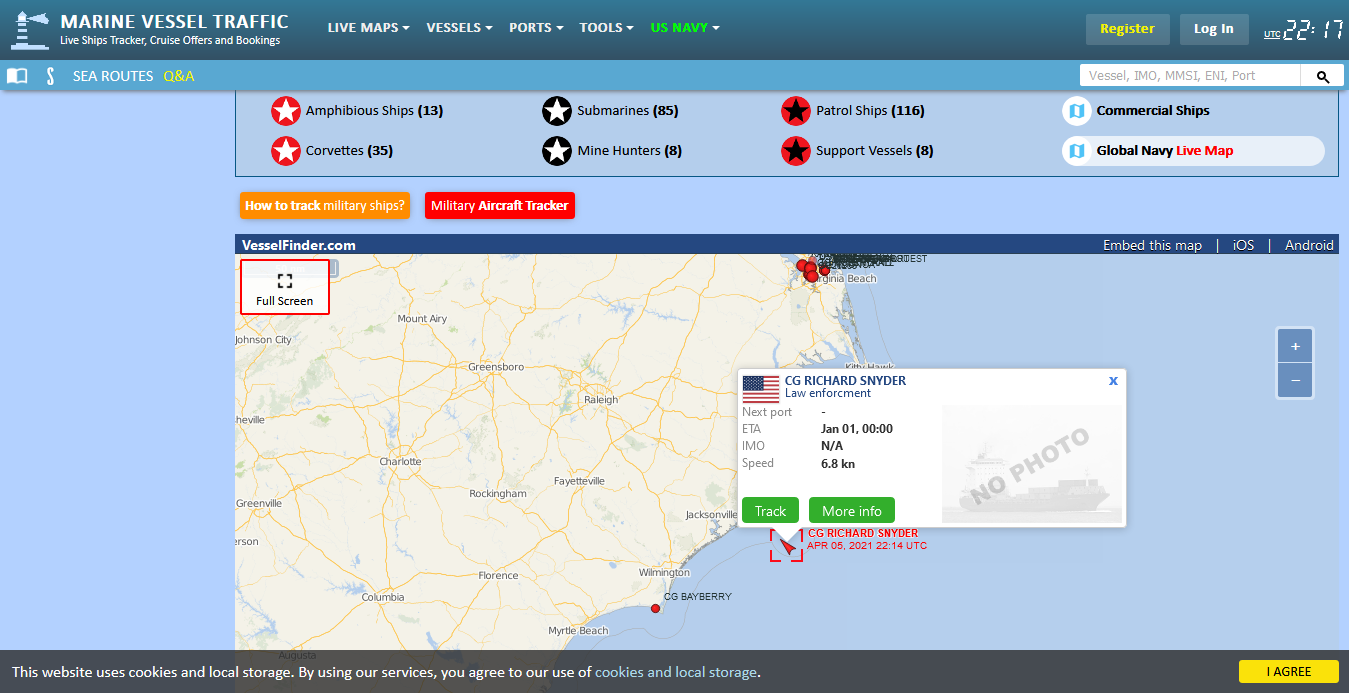Screen dimensions: 1349x693
Task: Click the magnifier search button
Action: pos(1322,76)
